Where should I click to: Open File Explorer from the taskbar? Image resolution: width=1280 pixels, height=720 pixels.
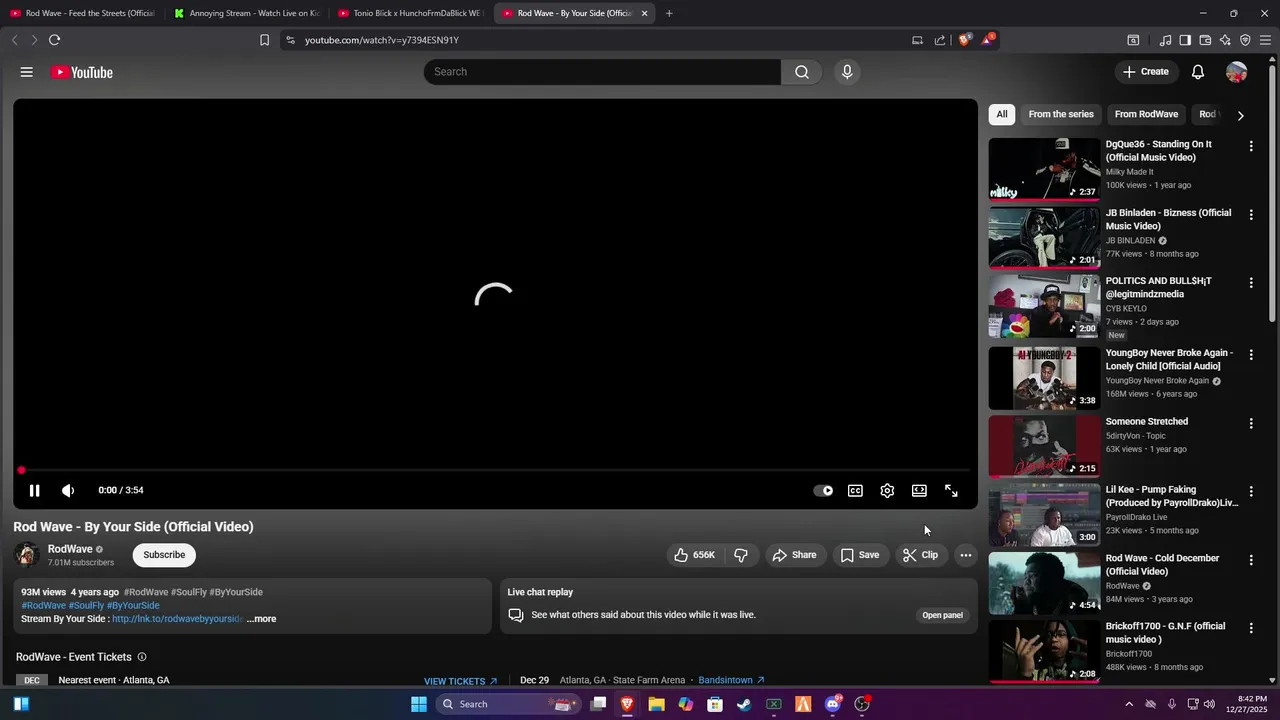pos(656,704)
